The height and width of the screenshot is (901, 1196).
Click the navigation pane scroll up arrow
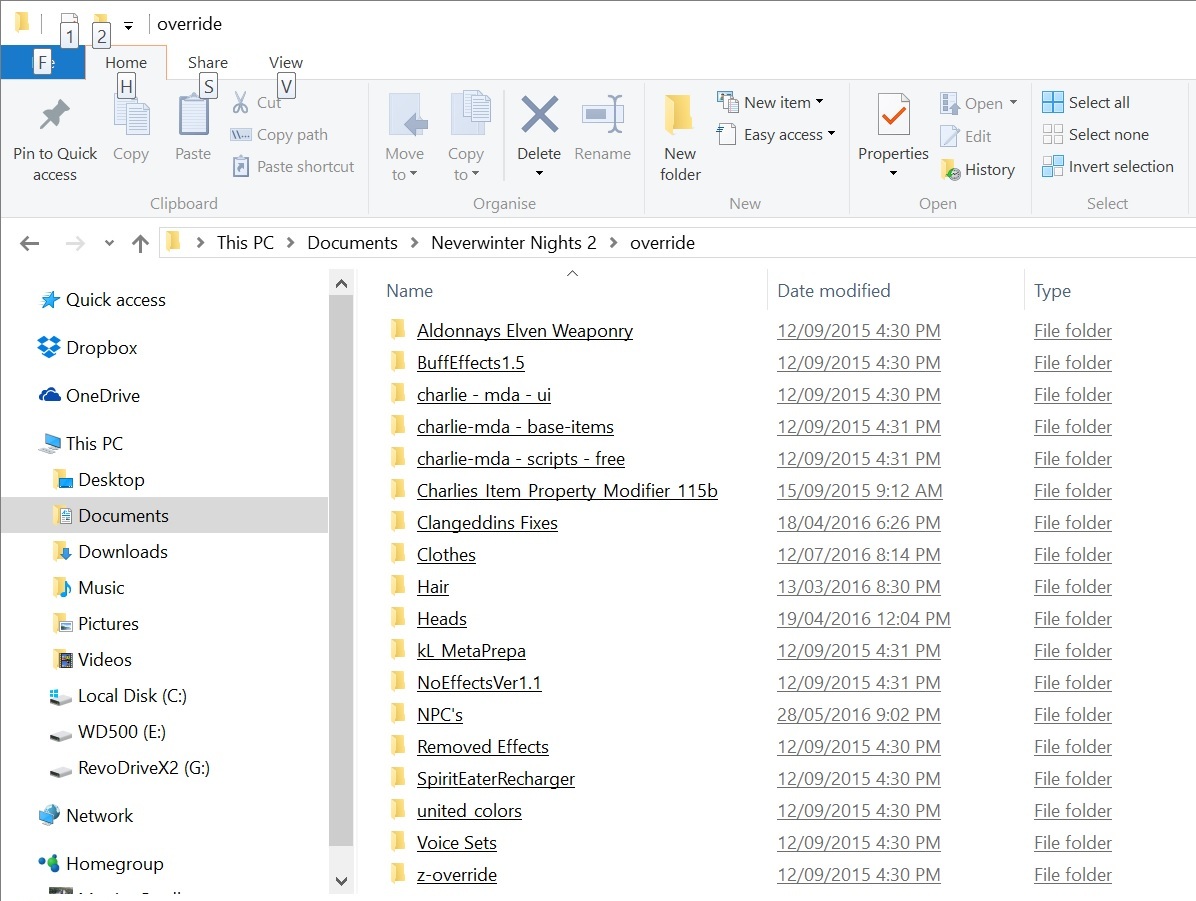point(341,284)
